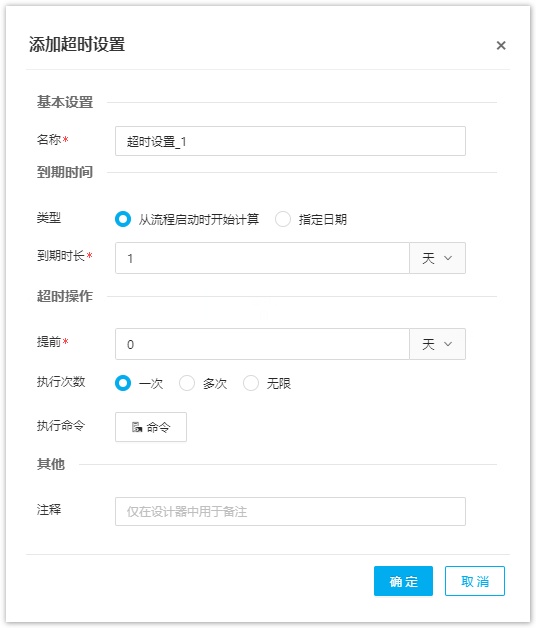Click the 命令 icon button for 执行命令
This screenshot has width=536, height=628.
click(x=151, y=427)
